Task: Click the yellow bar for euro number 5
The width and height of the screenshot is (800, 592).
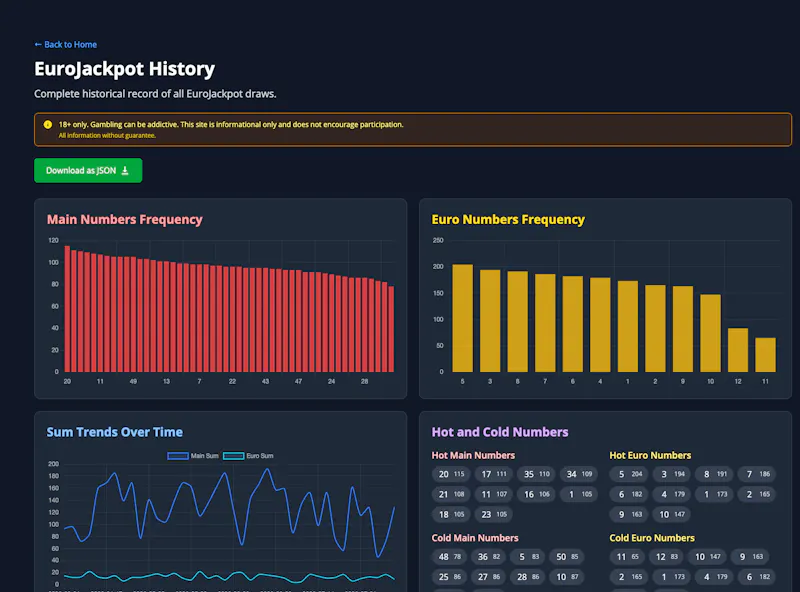Action: click(x=462, y=318)
